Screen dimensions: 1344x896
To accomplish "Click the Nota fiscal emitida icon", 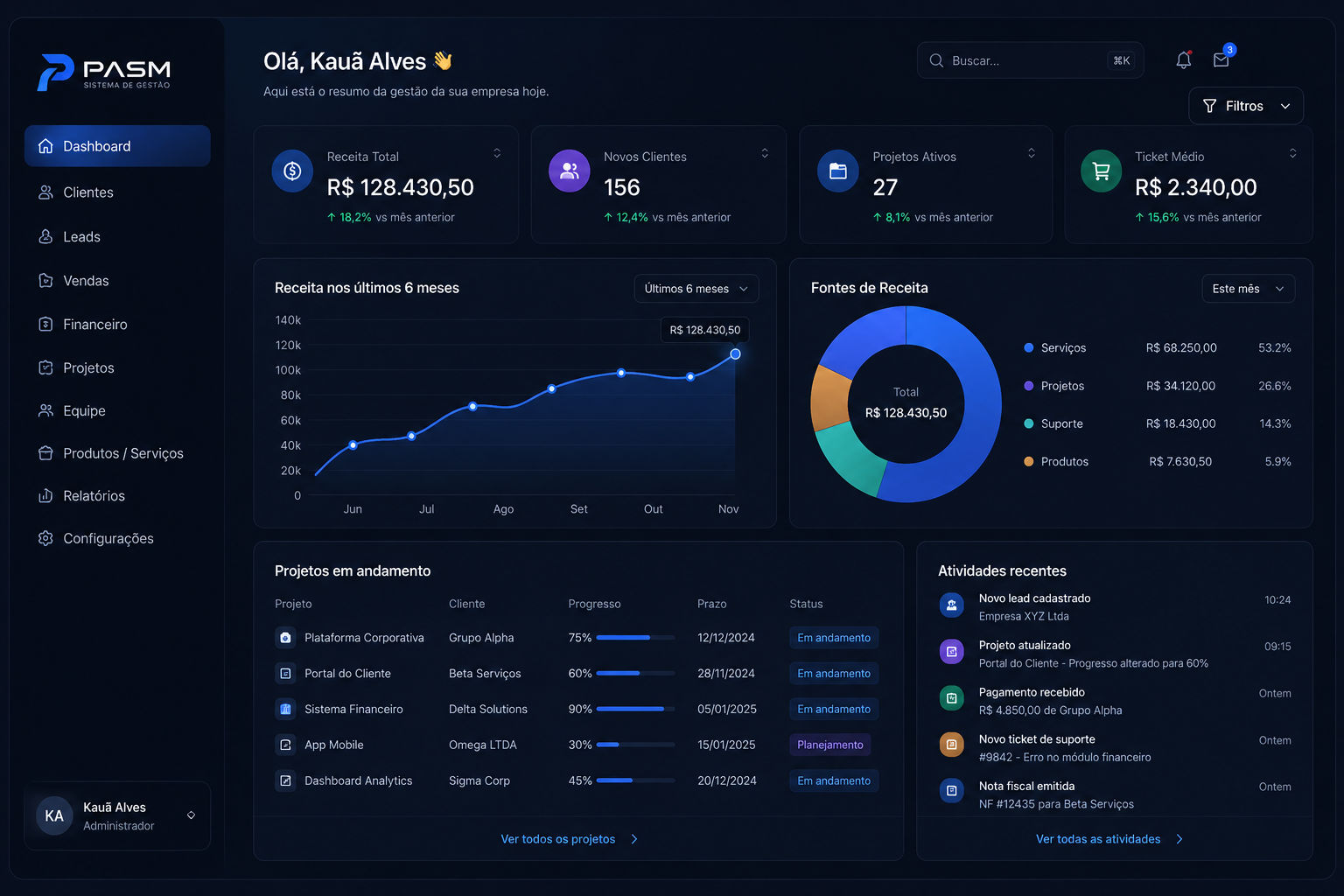I will [951, 791].
